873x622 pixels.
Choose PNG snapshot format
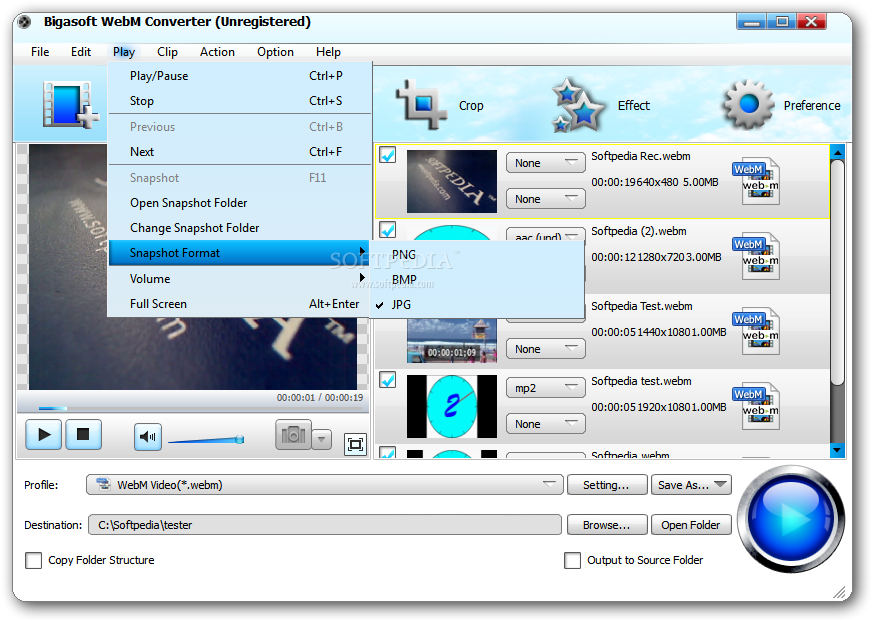click(x=477, y=254)
